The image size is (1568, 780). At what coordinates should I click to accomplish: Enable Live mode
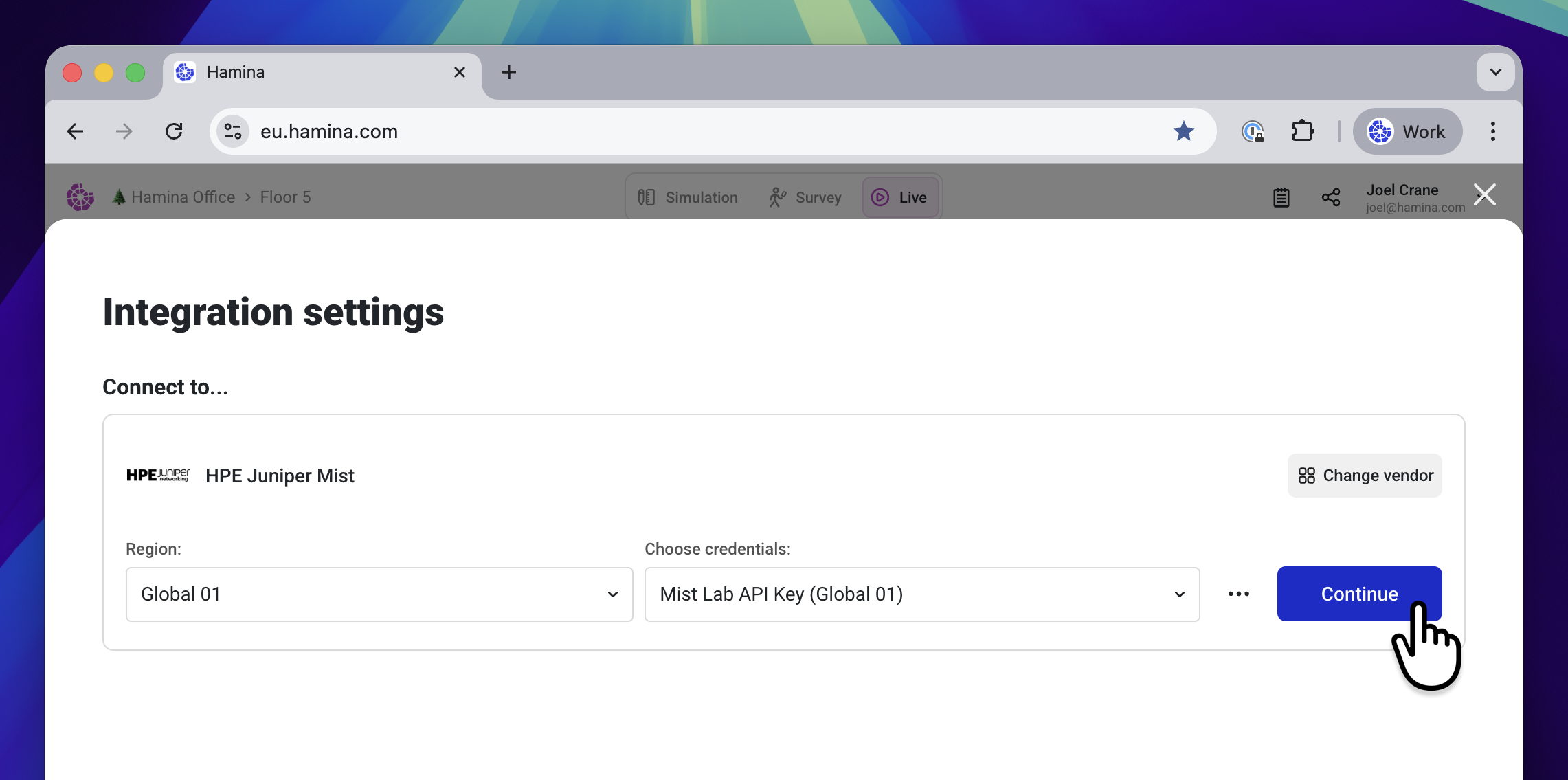coord(901,197)
